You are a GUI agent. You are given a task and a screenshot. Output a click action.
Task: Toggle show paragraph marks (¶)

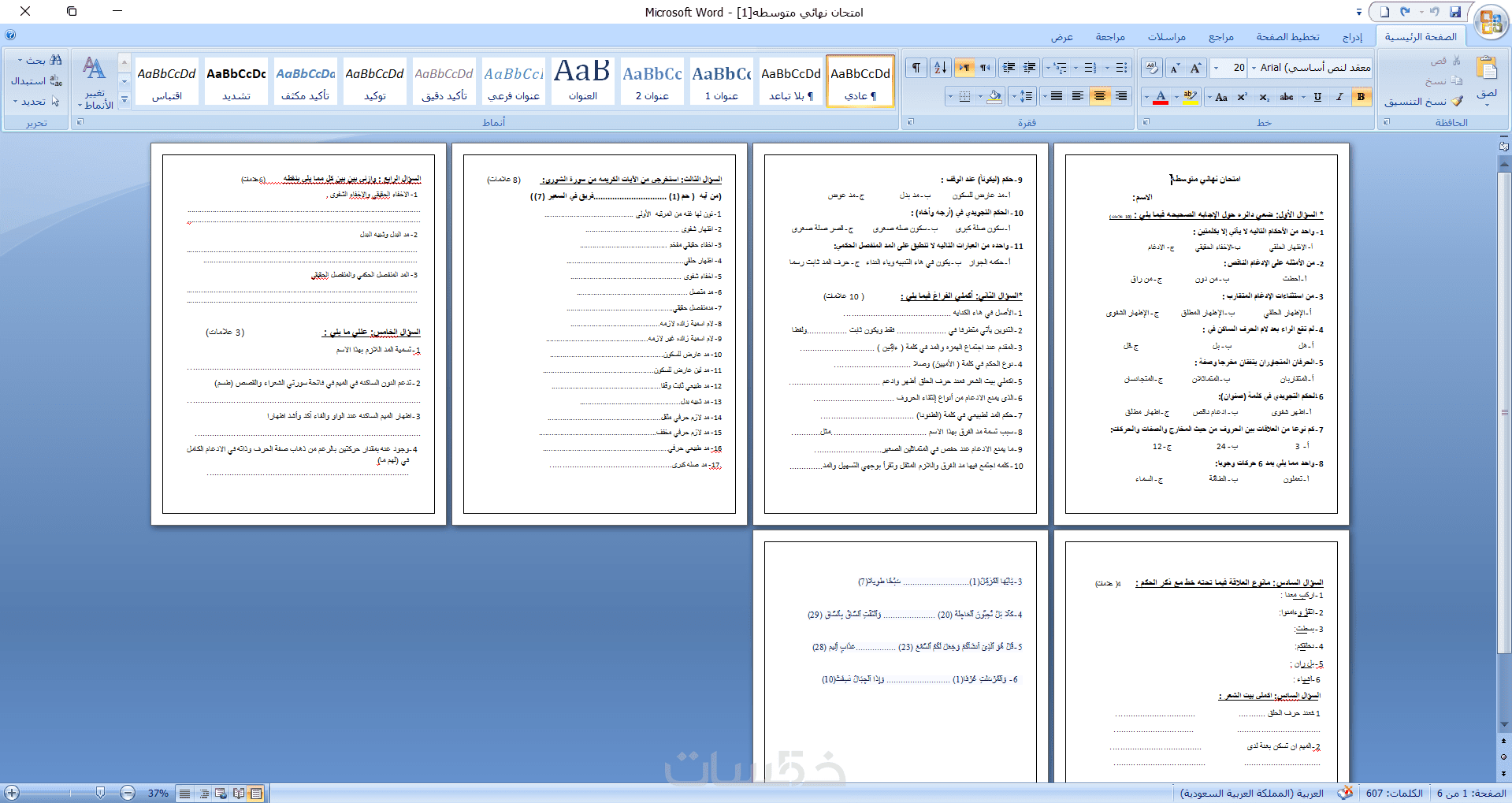coord(916,68)
